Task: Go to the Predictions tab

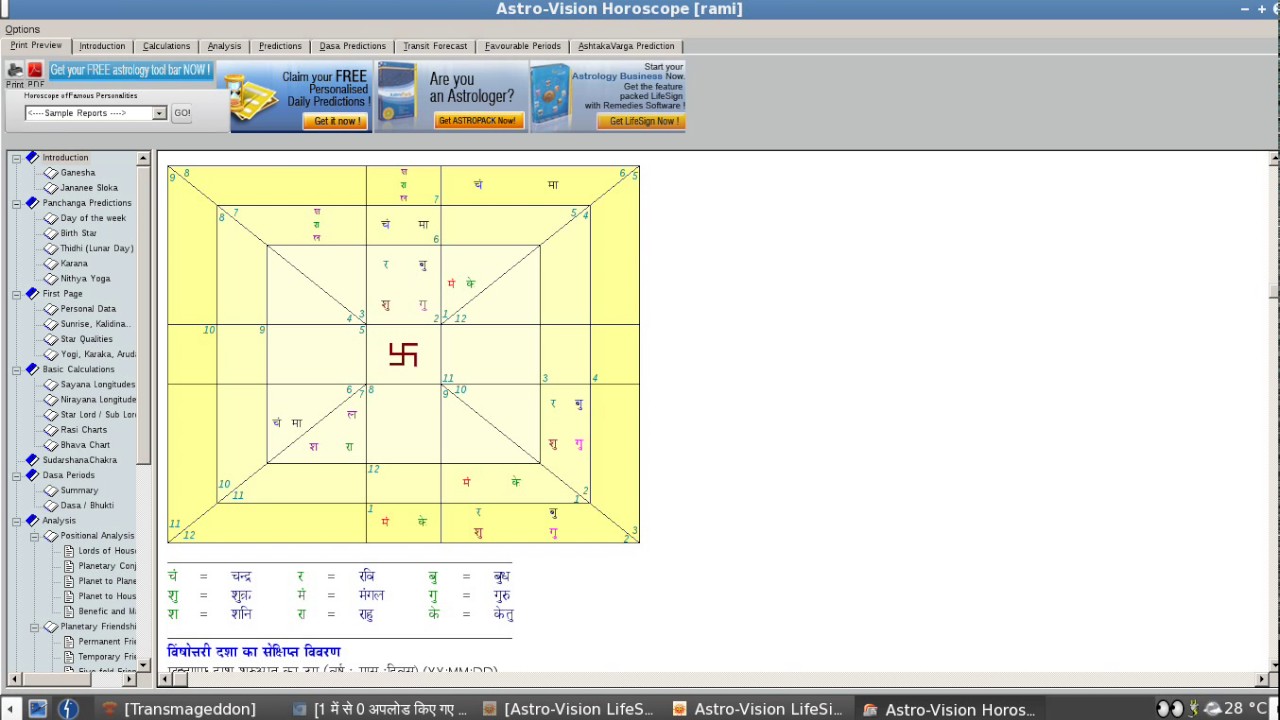Action: point(280,46)
